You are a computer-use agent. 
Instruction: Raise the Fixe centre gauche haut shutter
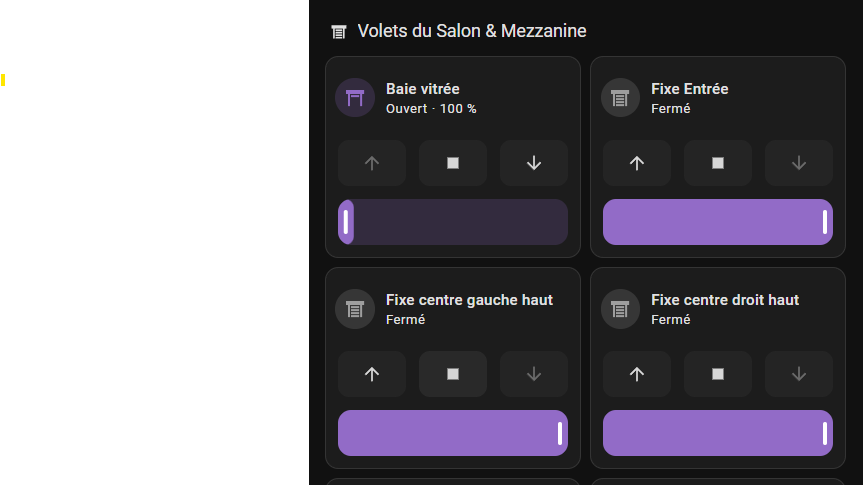(x=372, y=374)
